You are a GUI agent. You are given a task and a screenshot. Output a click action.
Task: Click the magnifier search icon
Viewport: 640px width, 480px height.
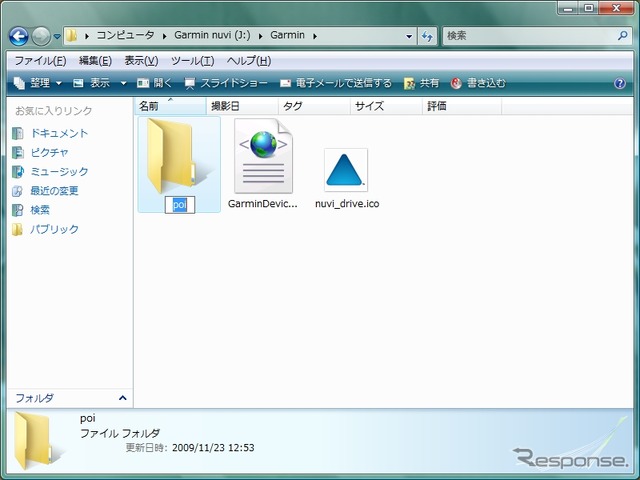(x=622, y=36)
